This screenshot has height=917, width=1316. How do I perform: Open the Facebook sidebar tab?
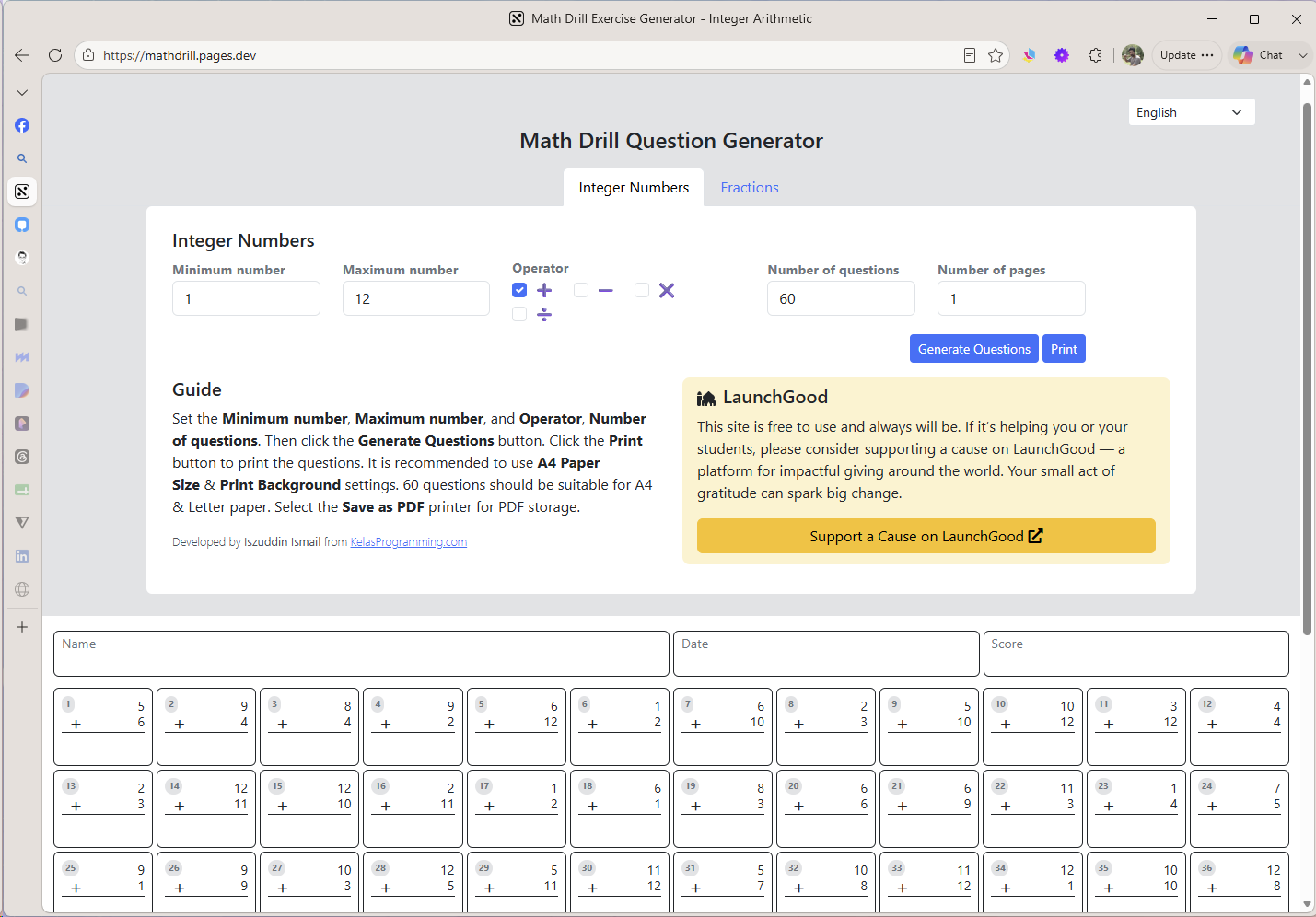click(x=22, y=125)
